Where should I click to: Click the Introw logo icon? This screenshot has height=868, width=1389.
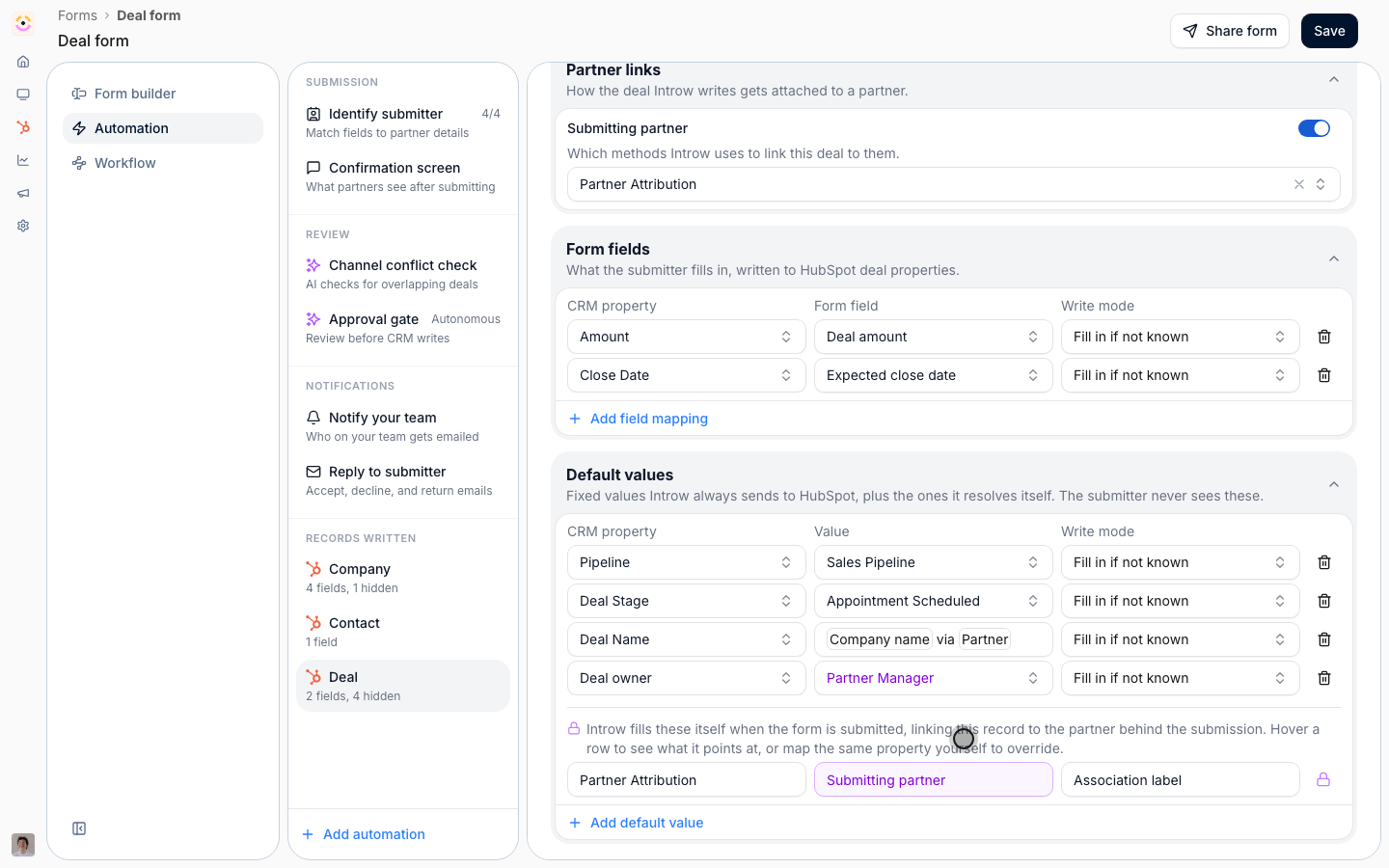point(23,23)
